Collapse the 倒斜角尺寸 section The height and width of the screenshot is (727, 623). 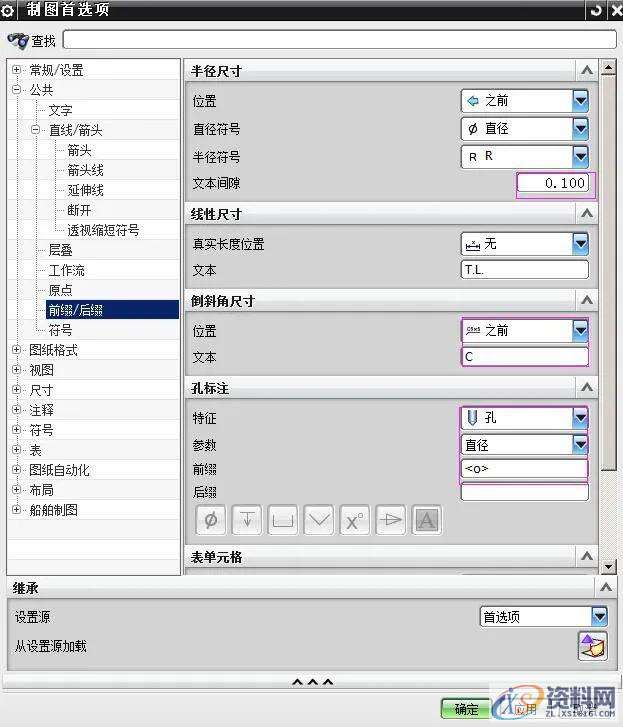pyautogui.click(x=587, y=300)
